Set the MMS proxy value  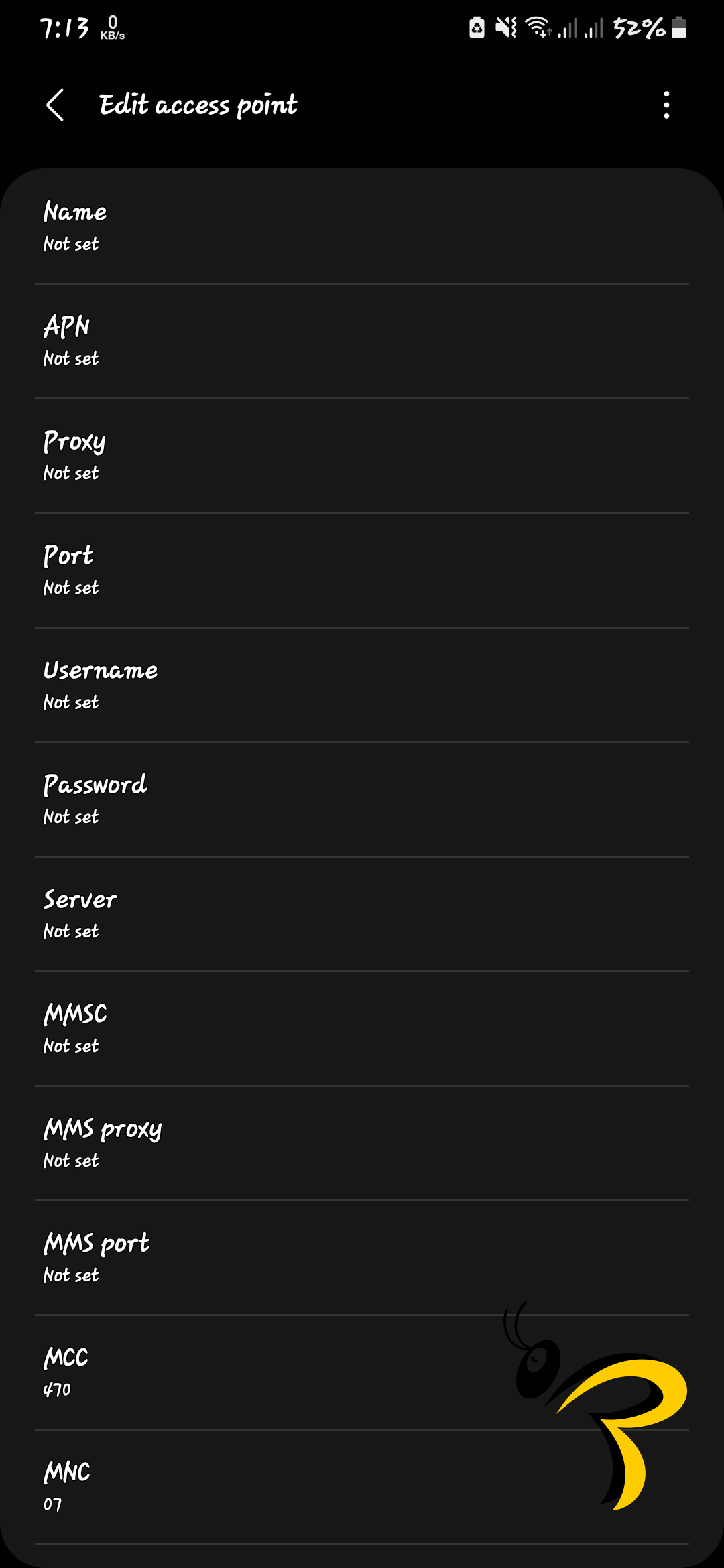pos(362,1143)
